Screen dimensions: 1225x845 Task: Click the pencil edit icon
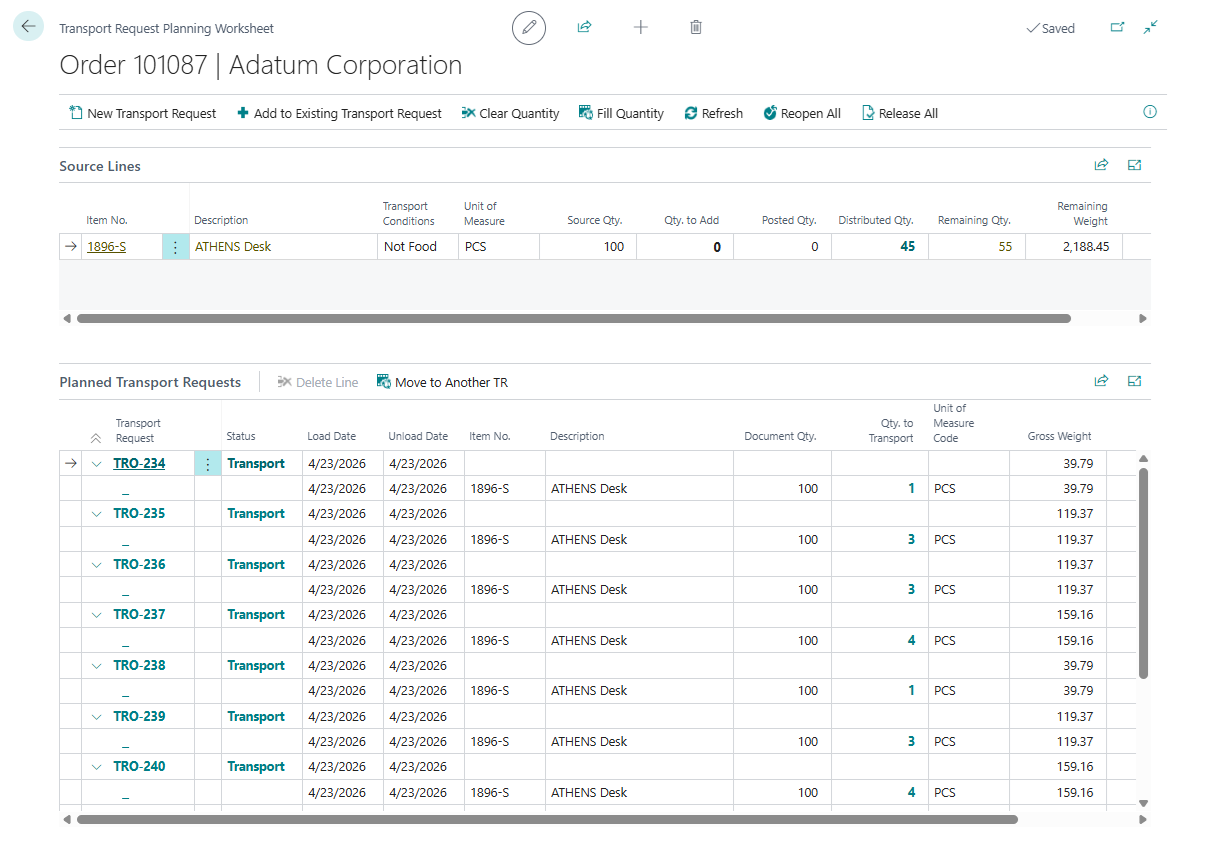tap(529, 28)
